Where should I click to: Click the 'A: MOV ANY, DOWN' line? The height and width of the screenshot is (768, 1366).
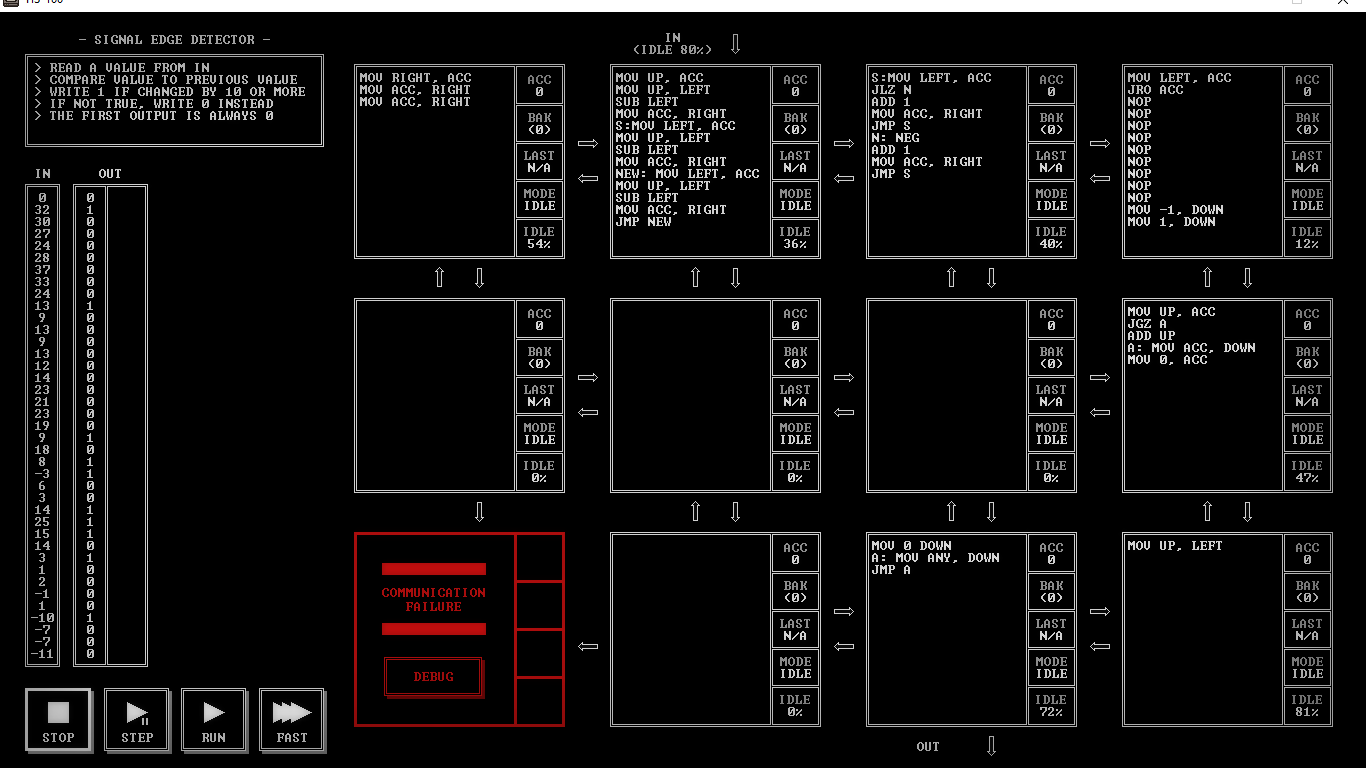pos(935,558)
